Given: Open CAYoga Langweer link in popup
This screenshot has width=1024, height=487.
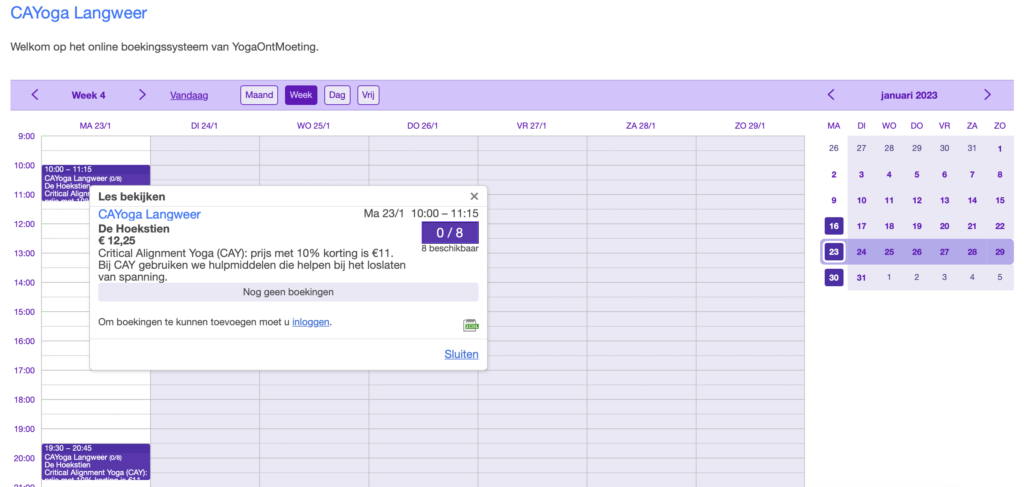Looking at the screenshot, I should (x=150, y=214).
